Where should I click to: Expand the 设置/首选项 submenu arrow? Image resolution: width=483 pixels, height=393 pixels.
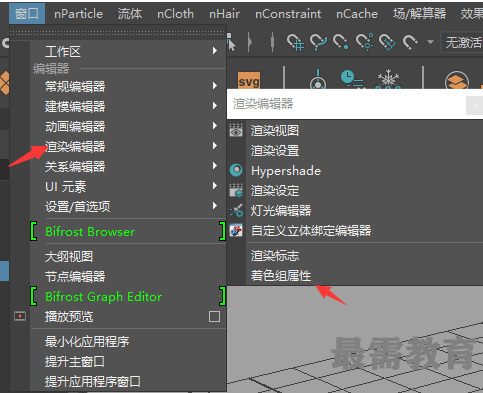pyautogui.click(x=215, y=206)
